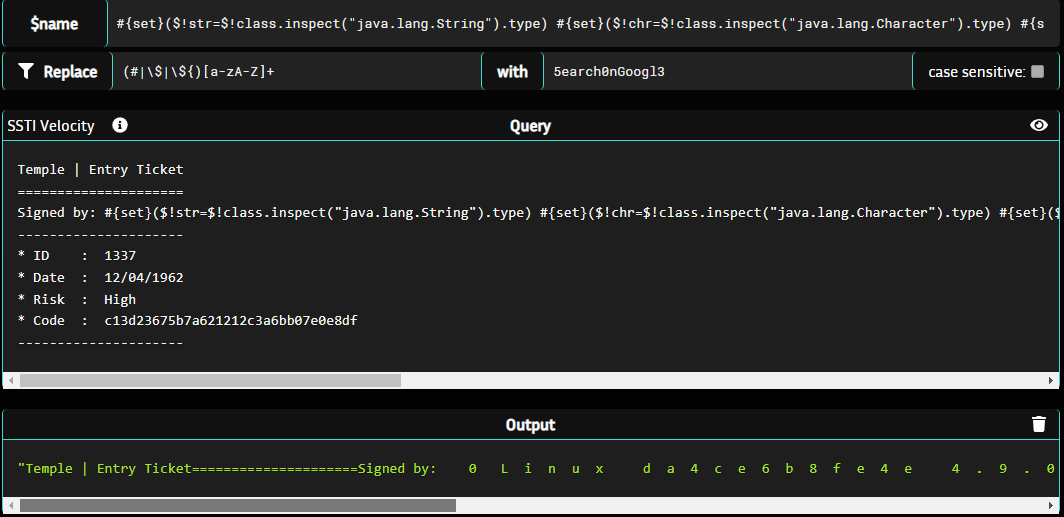The image size is (1064, 517).
Task: Click the regex pattern field after Replace
Action: [x=296, y=72]
